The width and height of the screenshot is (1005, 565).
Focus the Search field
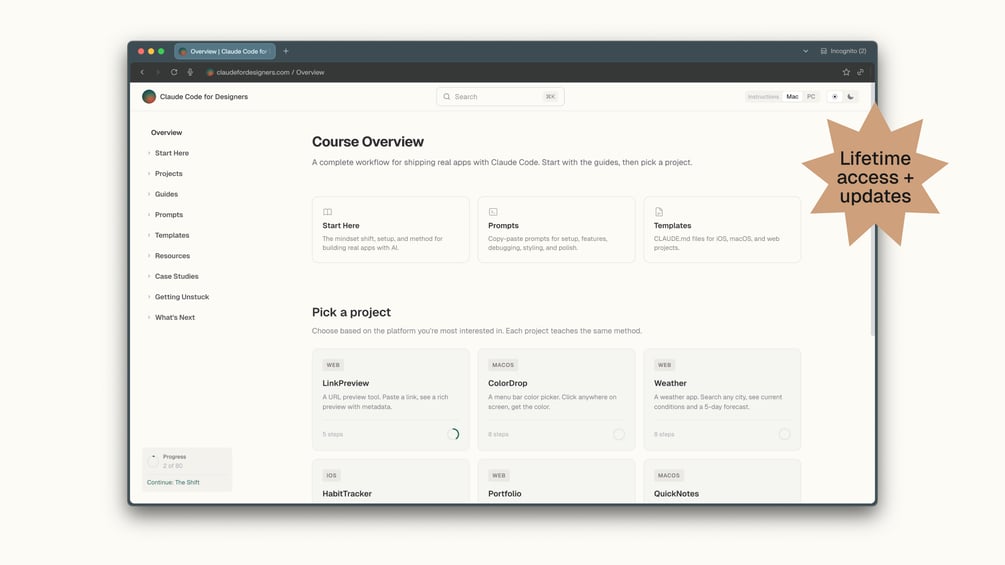500,97
